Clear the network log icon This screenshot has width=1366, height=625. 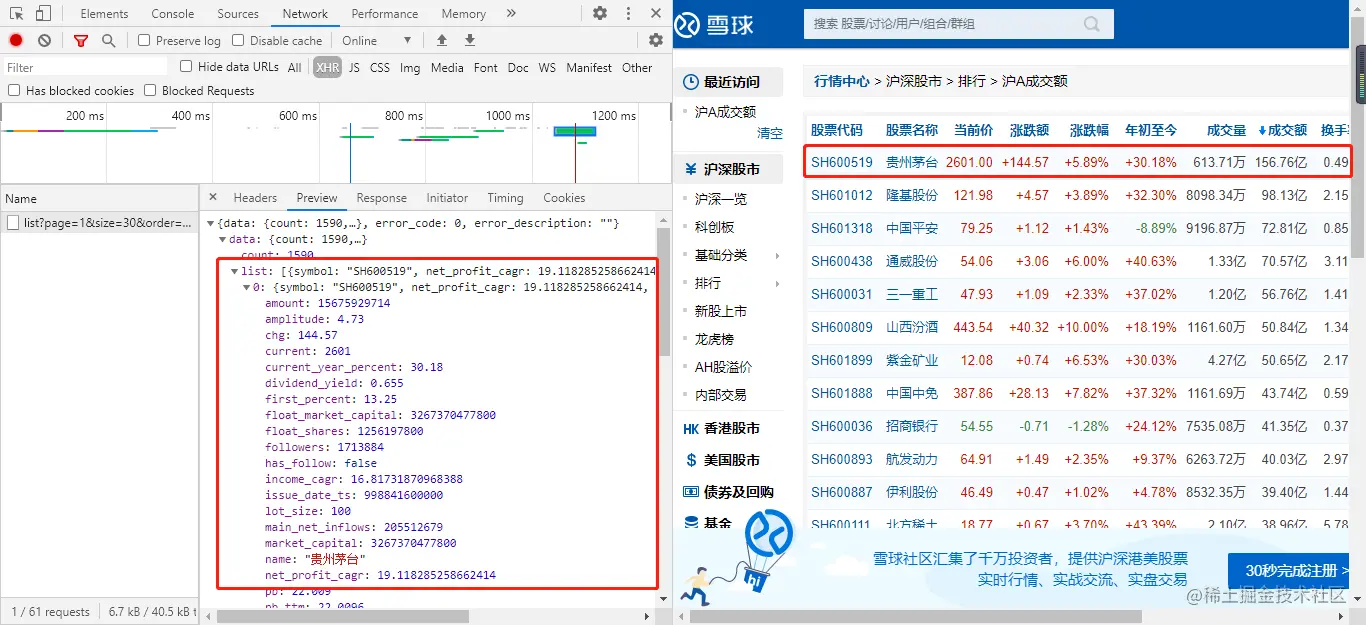(45, 40)
